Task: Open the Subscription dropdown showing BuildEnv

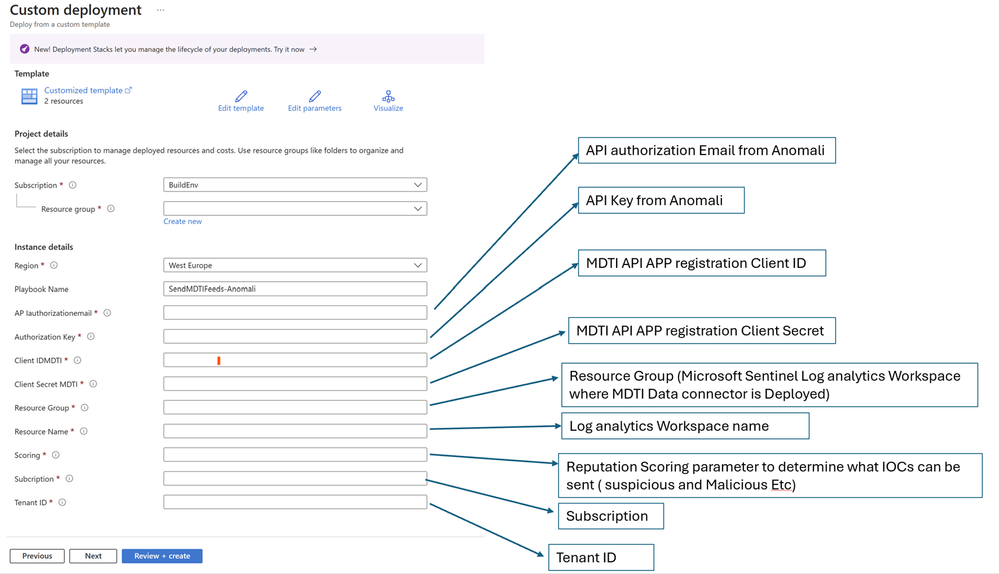Action: 295,185
